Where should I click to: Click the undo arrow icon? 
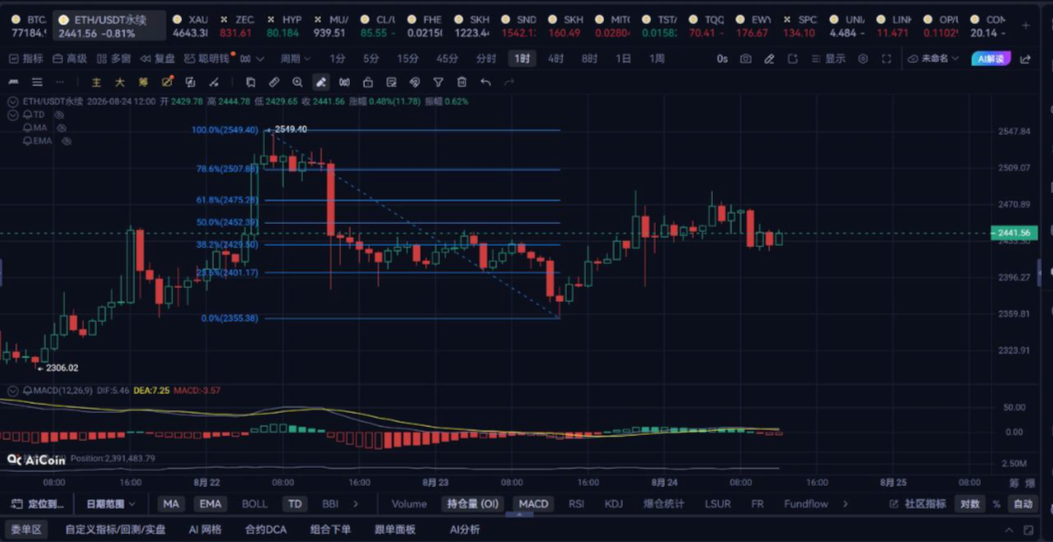tap(486, 83)
